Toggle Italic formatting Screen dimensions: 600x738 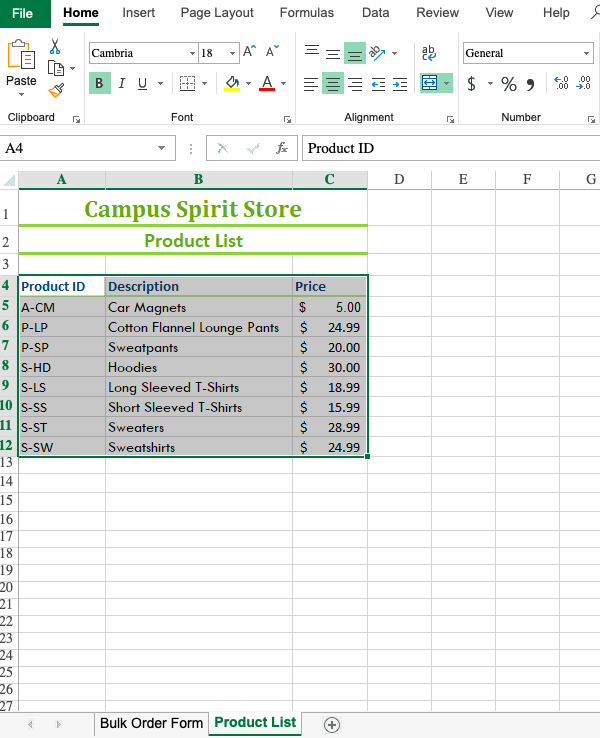(x=122, y=83)
